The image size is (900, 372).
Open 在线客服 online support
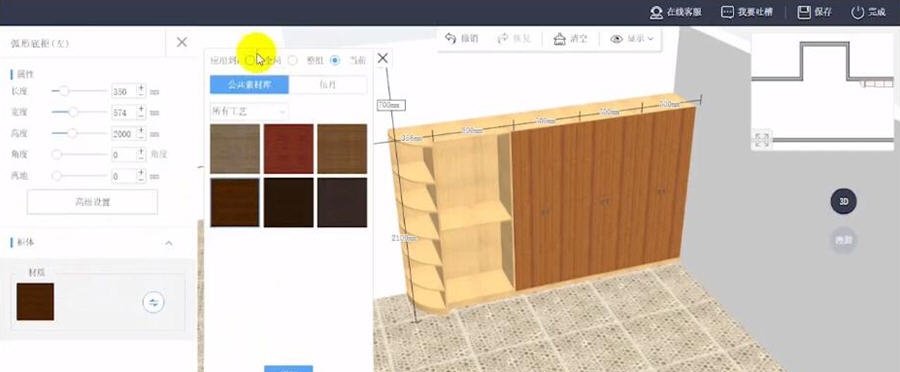point(676,12)
